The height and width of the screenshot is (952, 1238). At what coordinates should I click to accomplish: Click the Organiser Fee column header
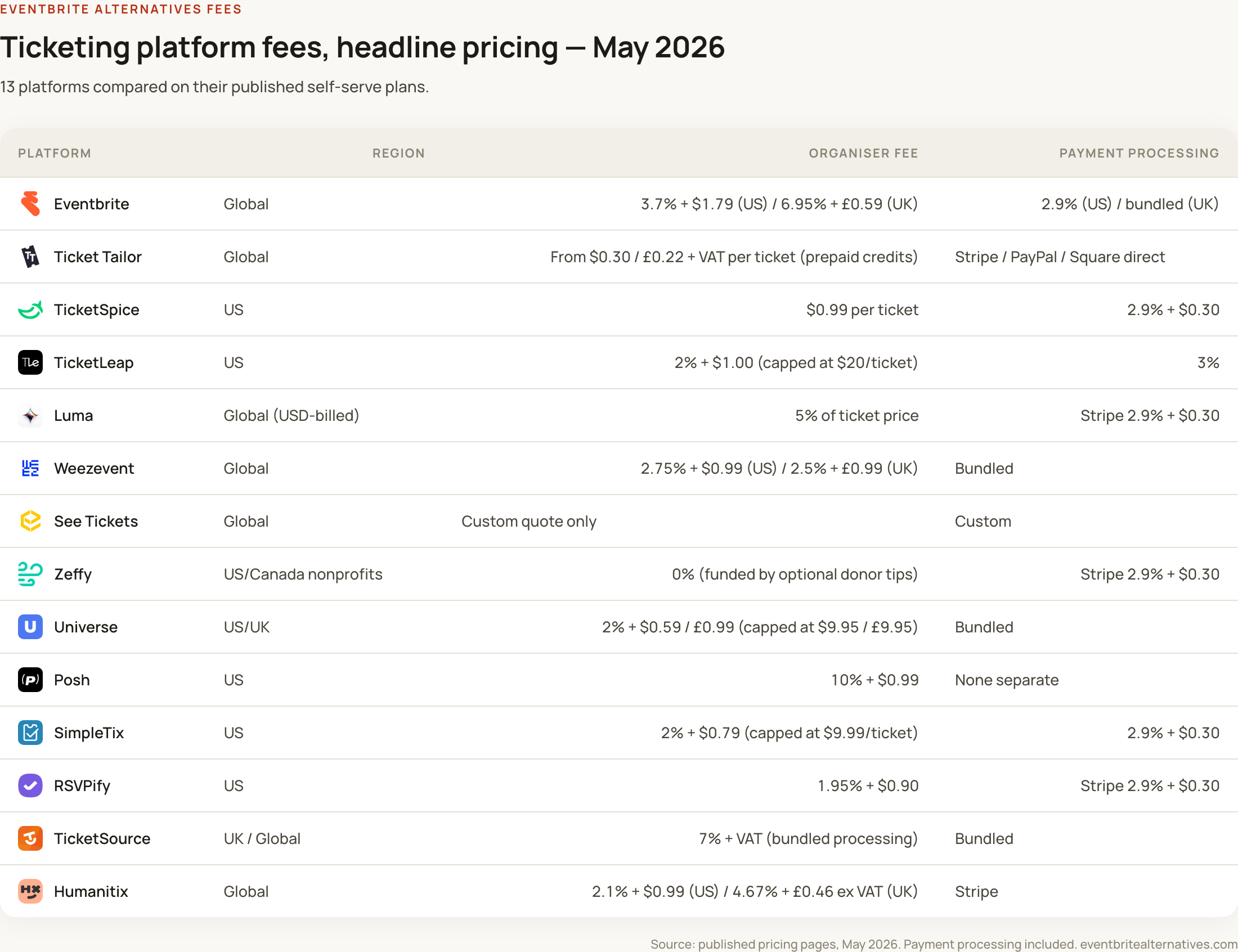(863, 153)
